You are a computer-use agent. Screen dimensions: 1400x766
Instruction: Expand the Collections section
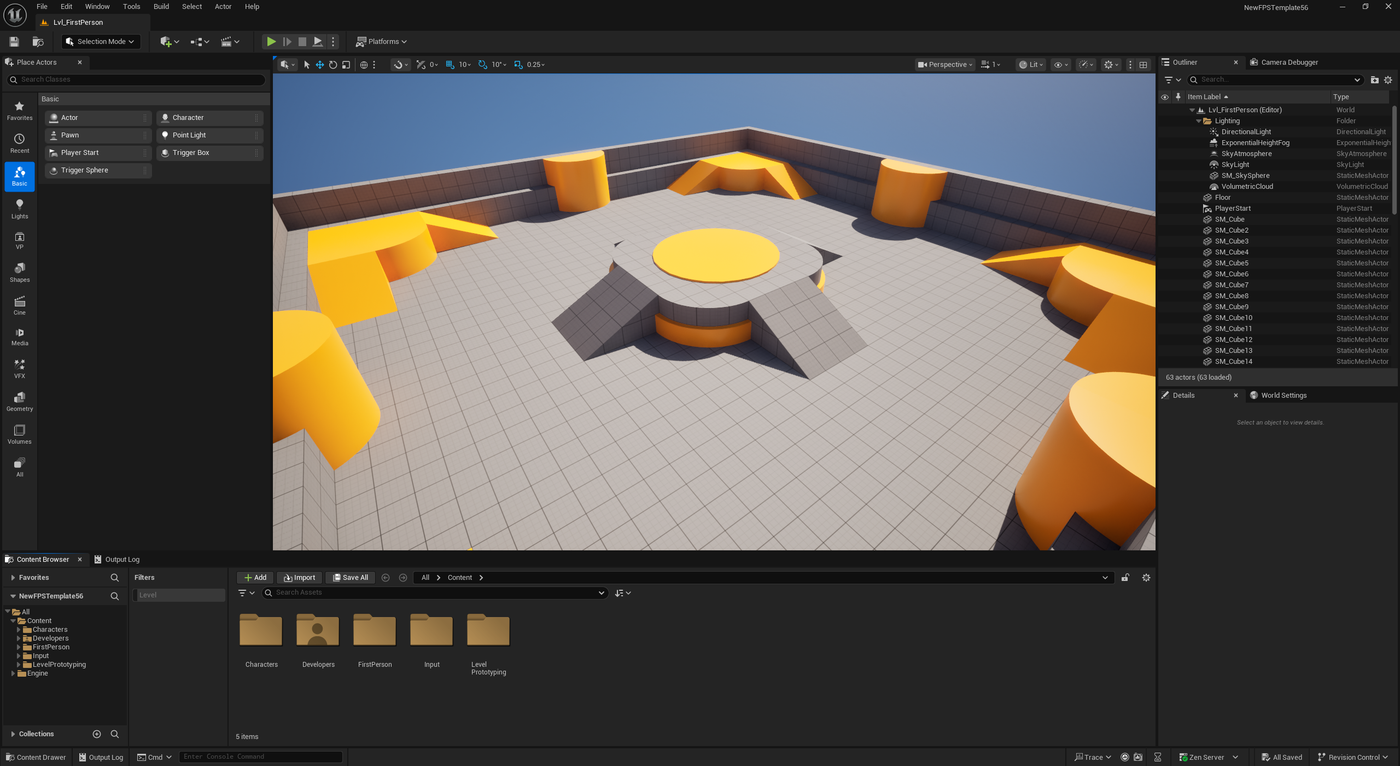coord(12,734)
